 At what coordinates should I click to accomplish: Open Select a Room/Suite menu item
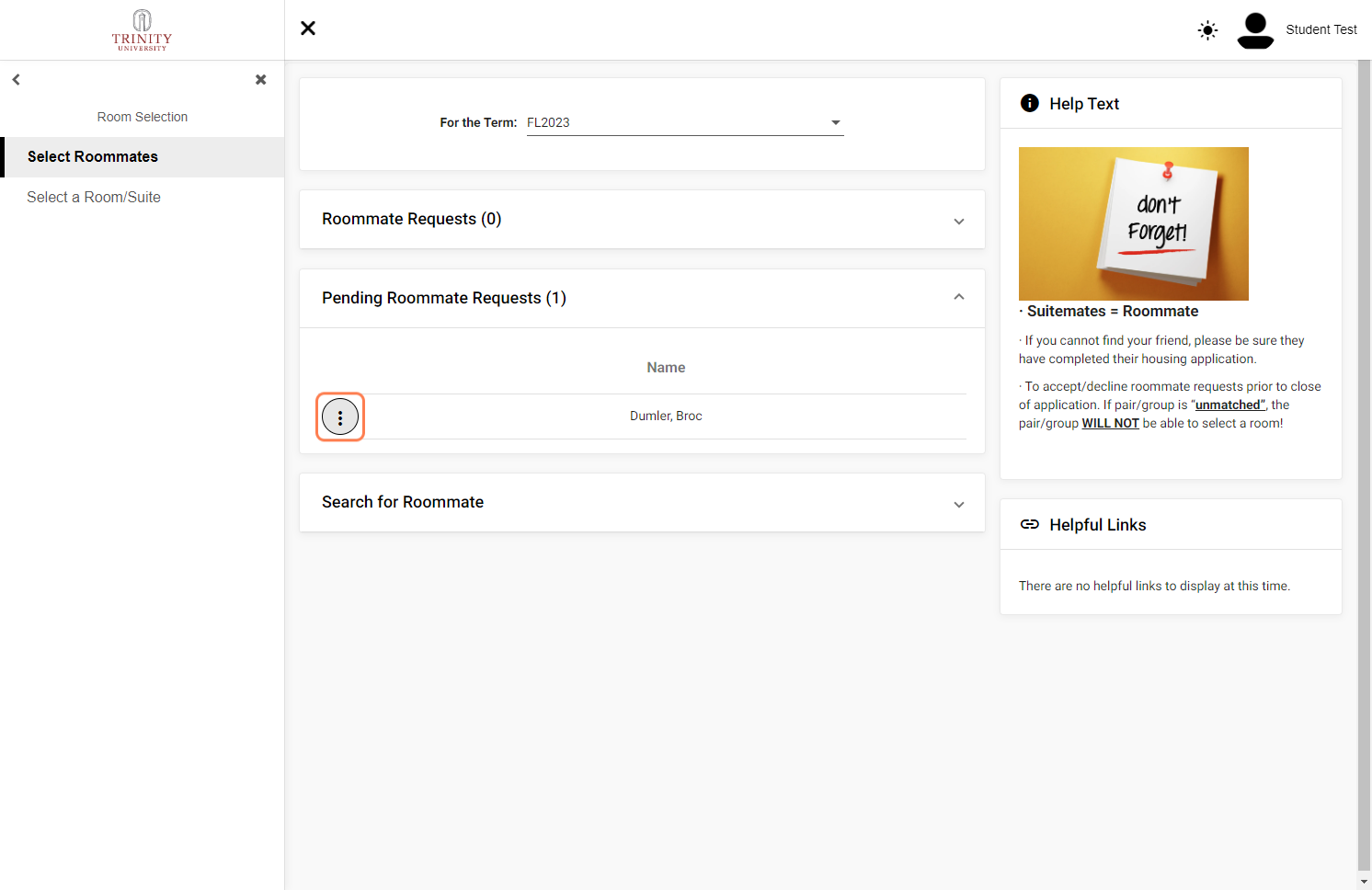tap(143, 197)
